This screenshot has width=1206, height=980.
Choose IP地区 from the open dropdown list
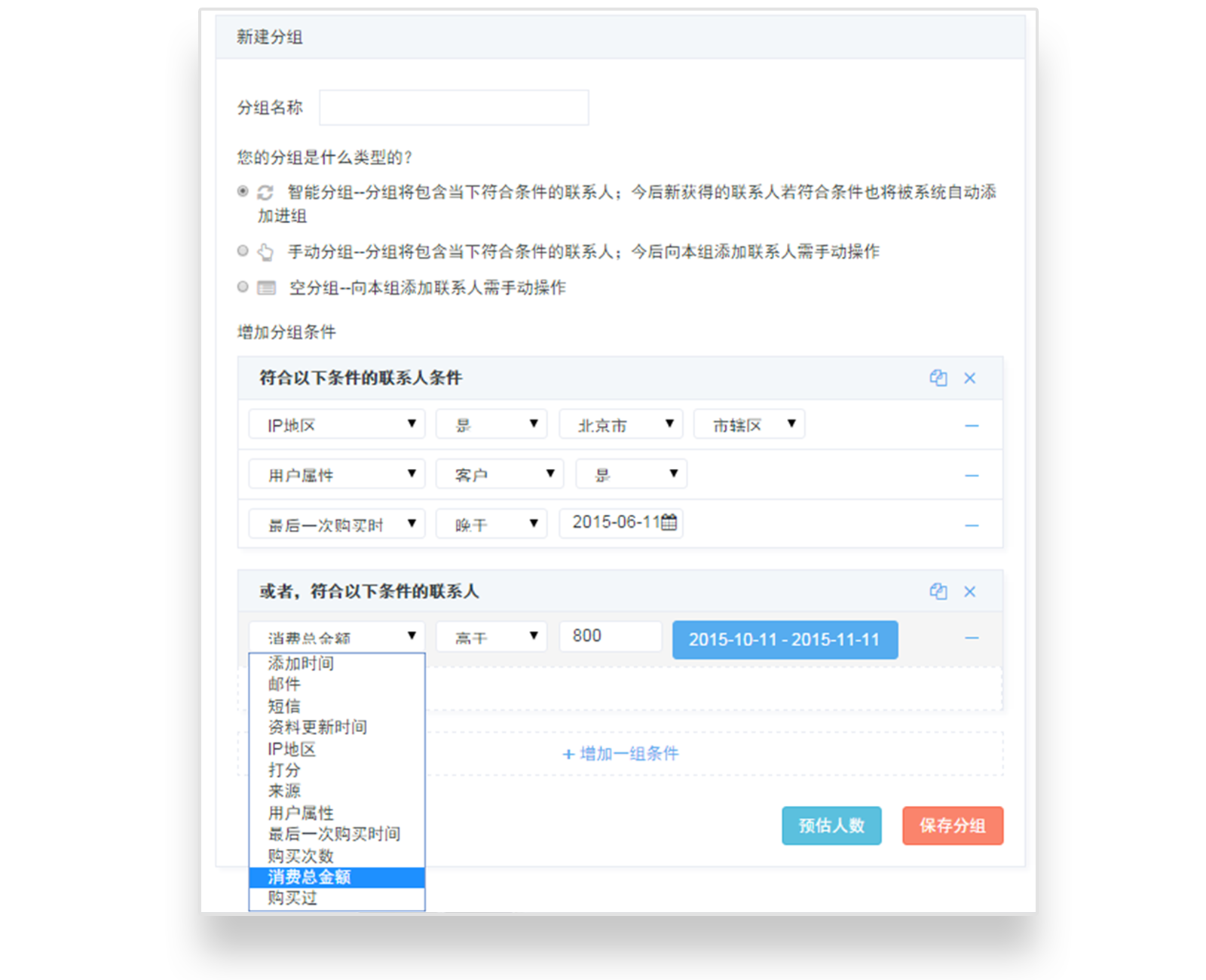coord(337,749)
